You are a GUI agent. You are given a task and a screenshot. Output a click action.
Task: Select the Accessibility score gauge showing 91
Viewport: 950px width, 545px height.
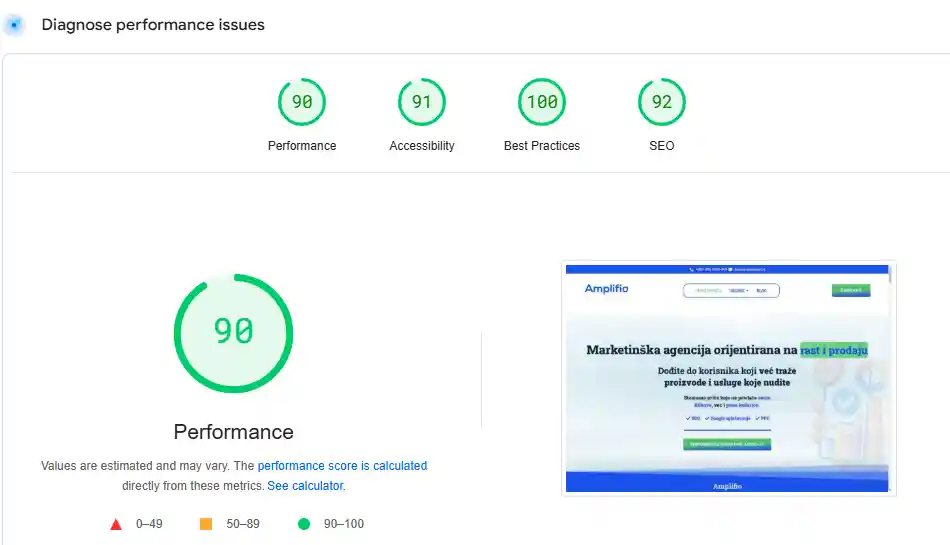(x=422, y=102)
